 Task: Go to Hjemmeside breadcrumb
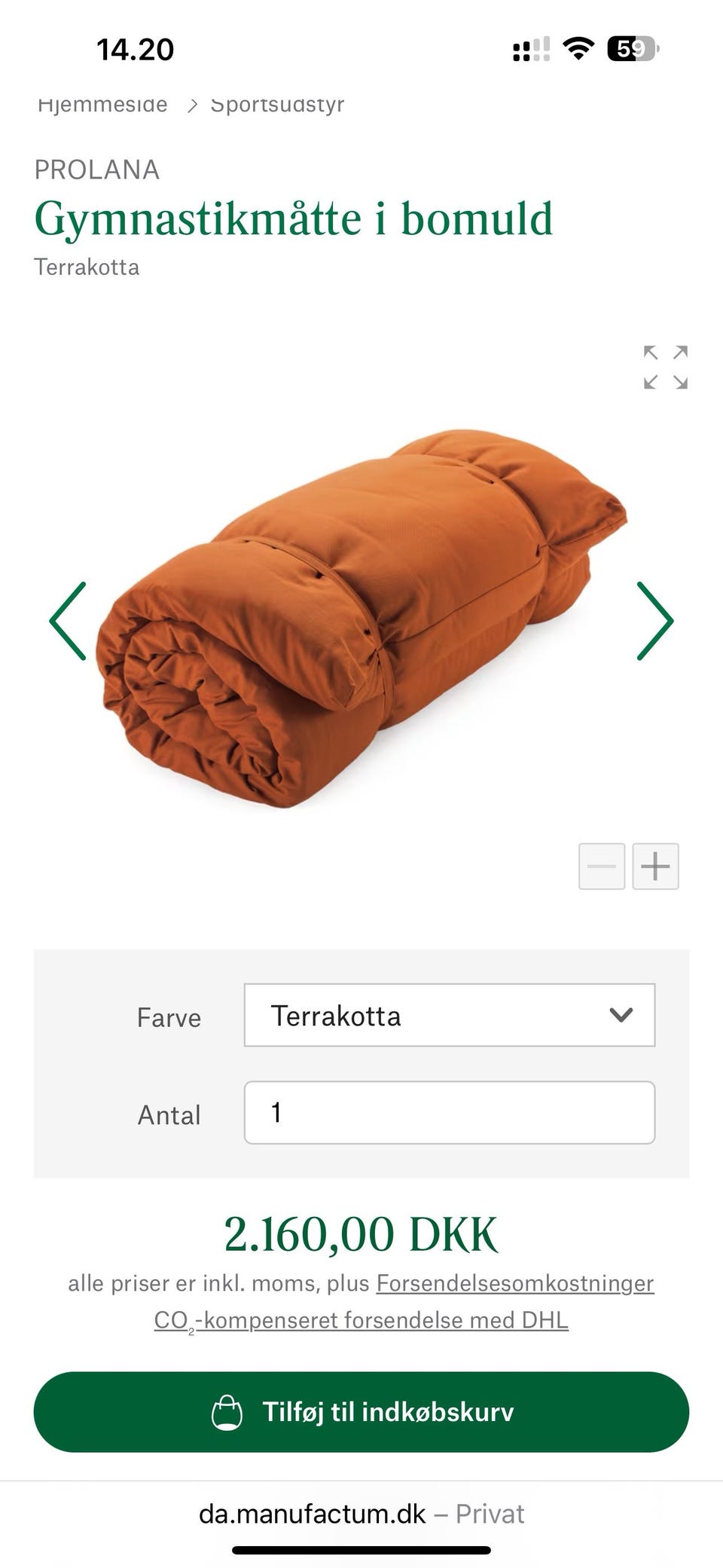(x=102, y=104)
